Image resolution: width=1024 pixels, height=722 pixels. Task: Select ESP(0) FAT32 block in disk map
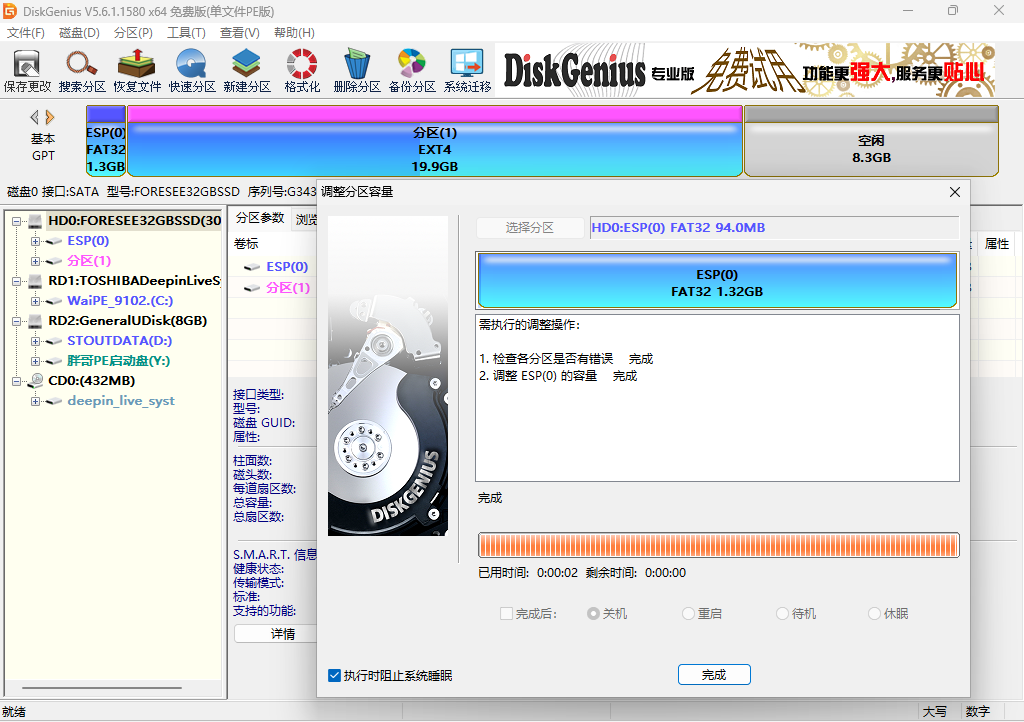[106, 142]
